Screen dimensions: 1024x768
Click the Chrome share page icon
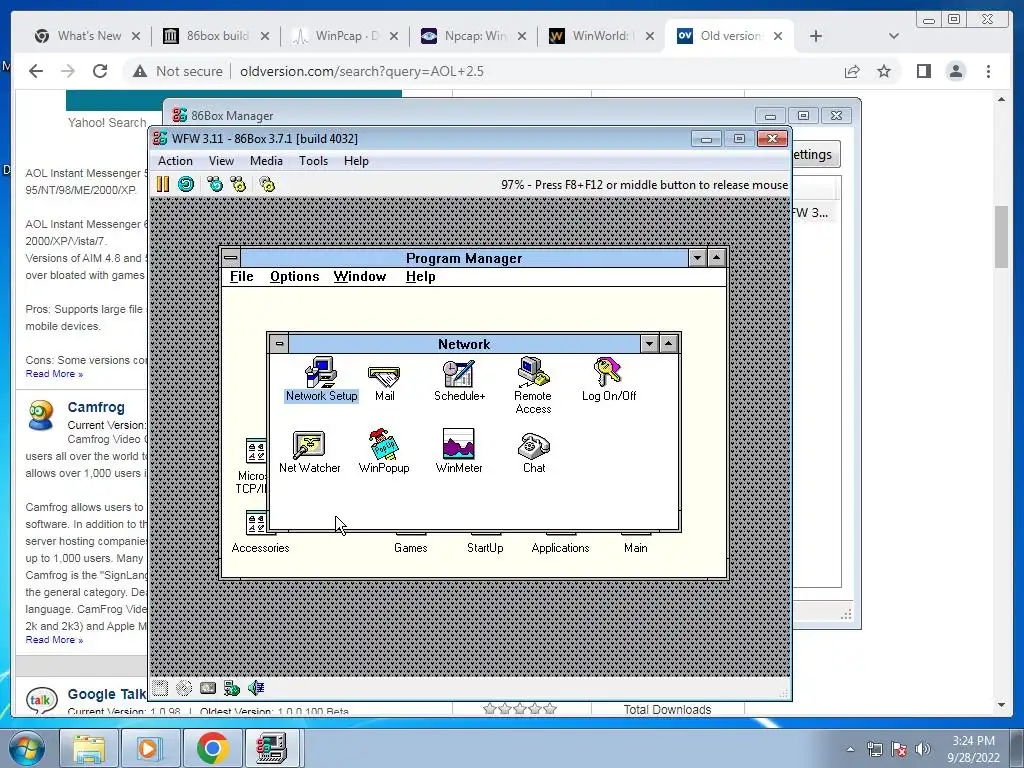[852, 71]
